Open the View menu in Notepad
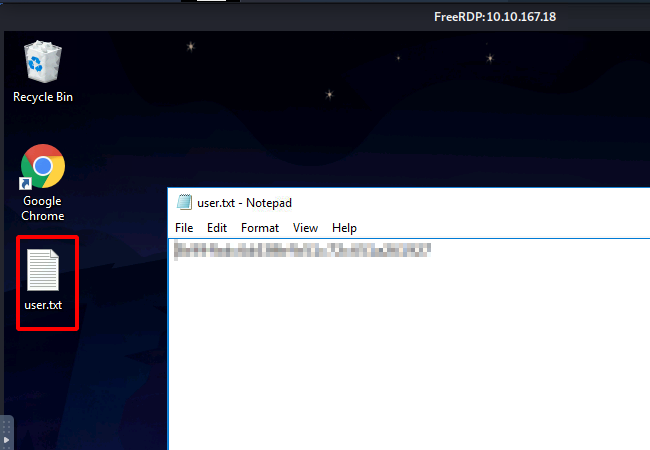This screenshot has height=450, width=650. pos(305,228)
